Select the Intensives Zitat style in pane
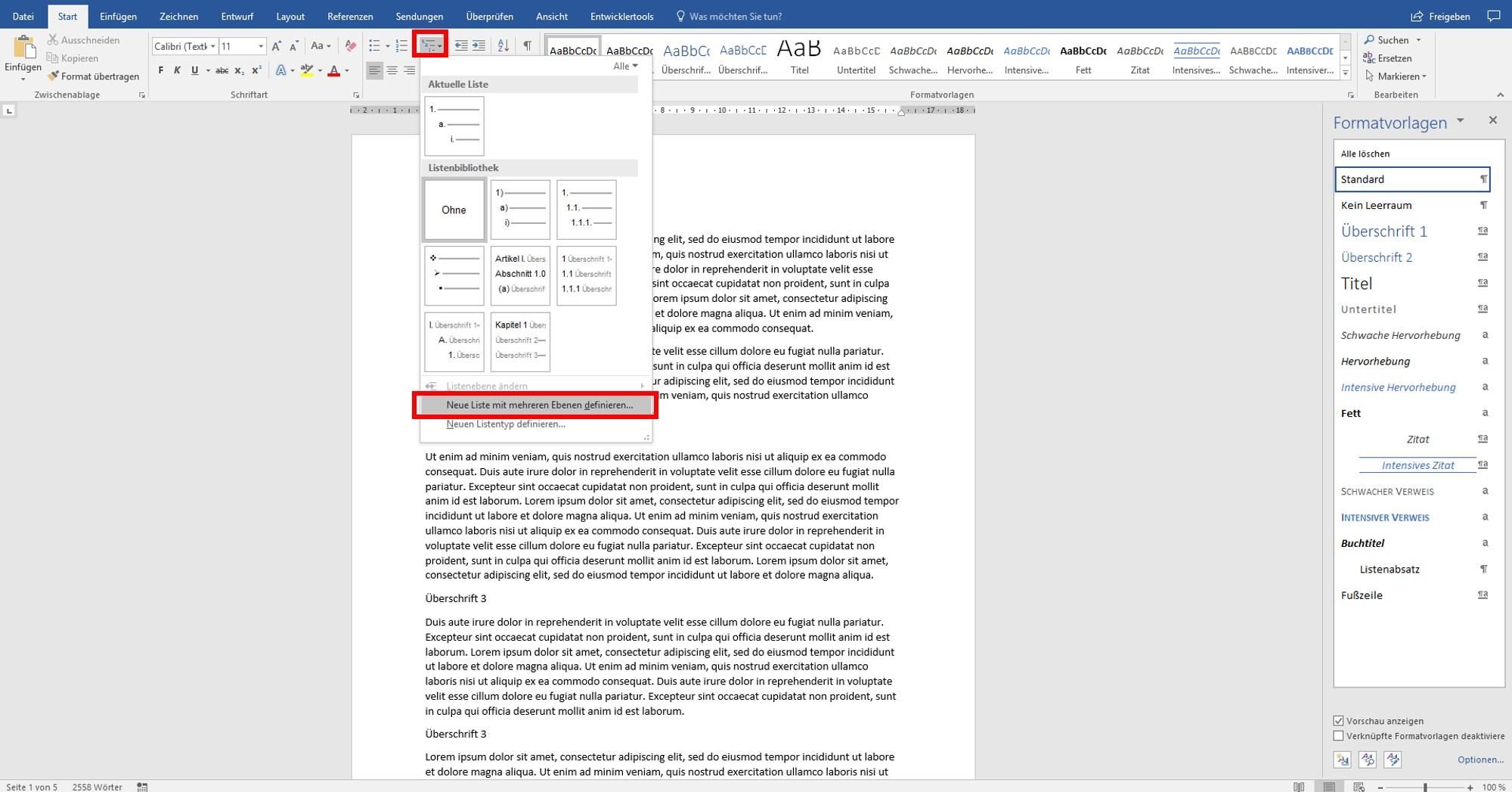The height and width of the screenshot is (792, 1512). [1412, 465]
